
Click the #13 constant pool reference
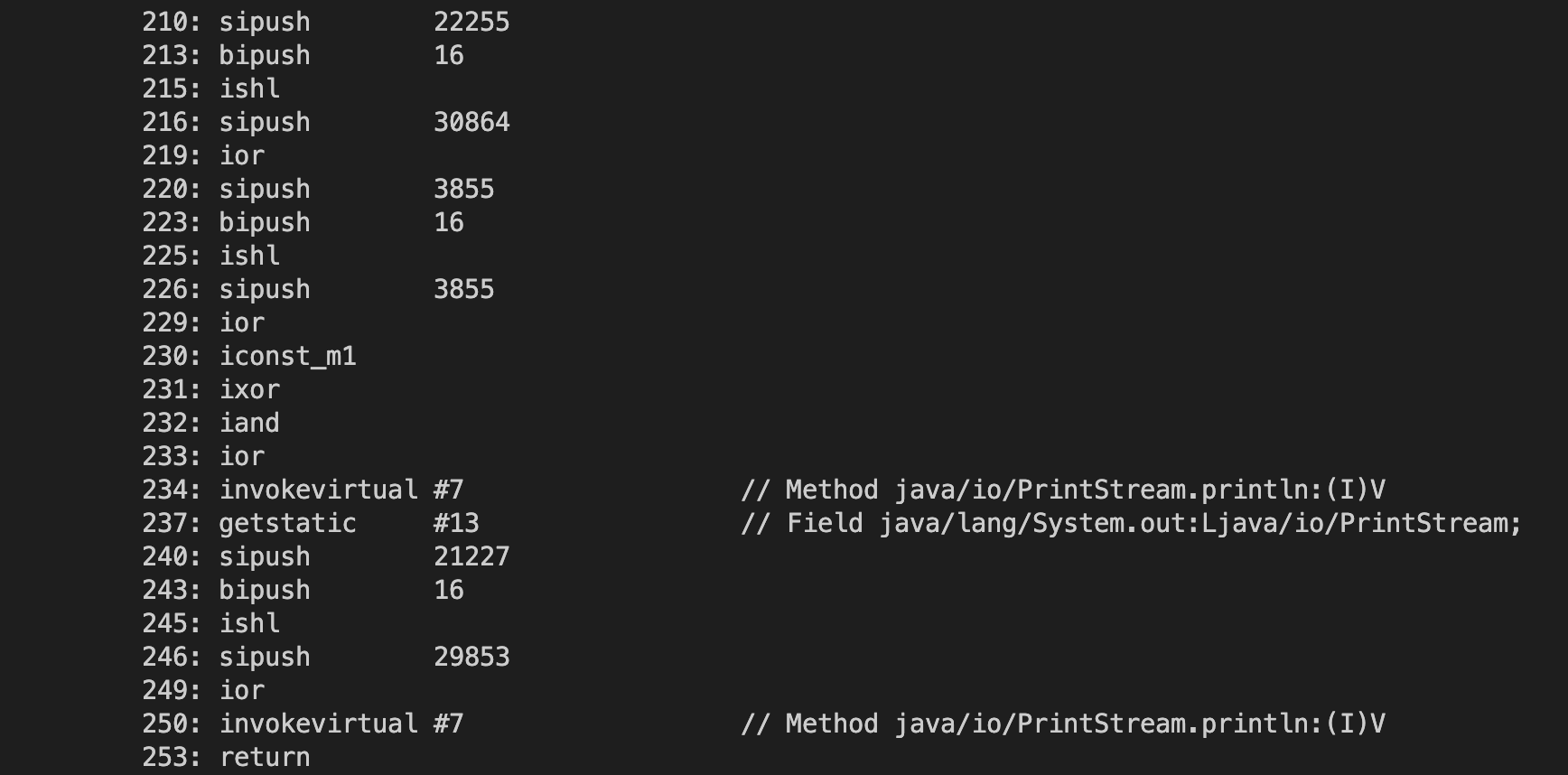pos(456,523)
